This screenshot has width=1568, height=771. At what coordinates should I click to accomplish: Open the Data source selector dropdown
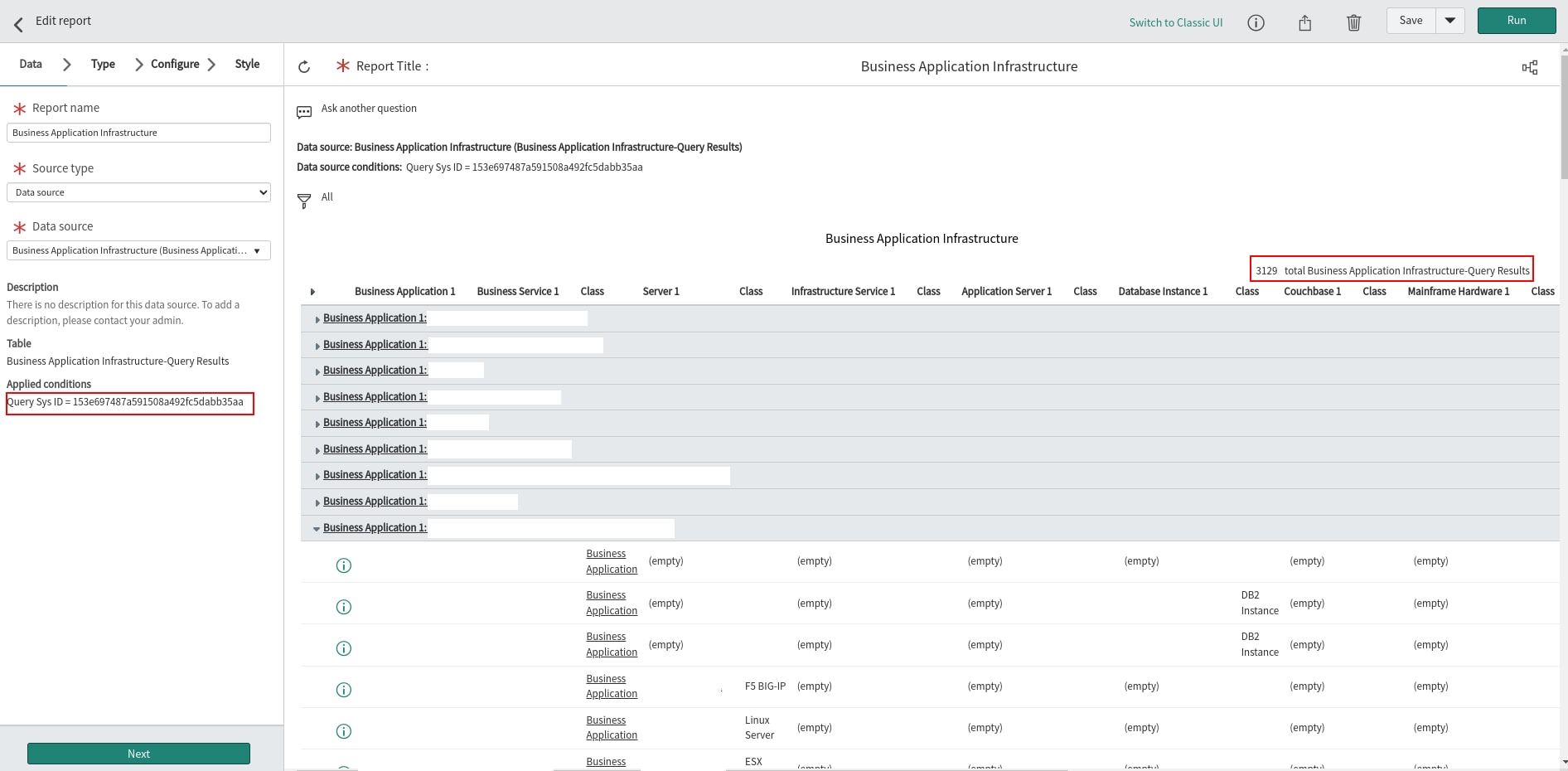[138, 250]
